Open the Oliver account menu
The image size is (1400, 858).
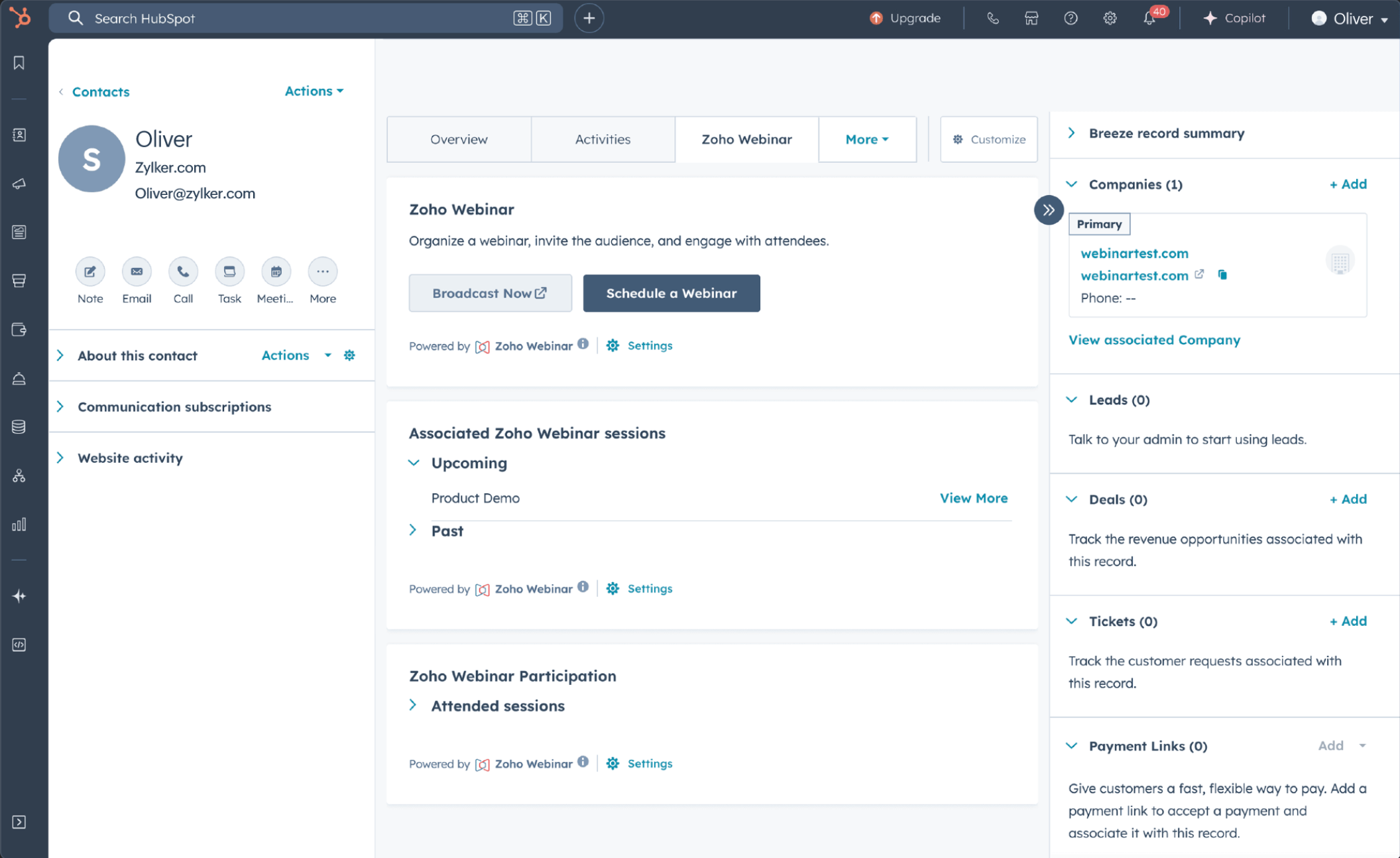coord(1349,19)
